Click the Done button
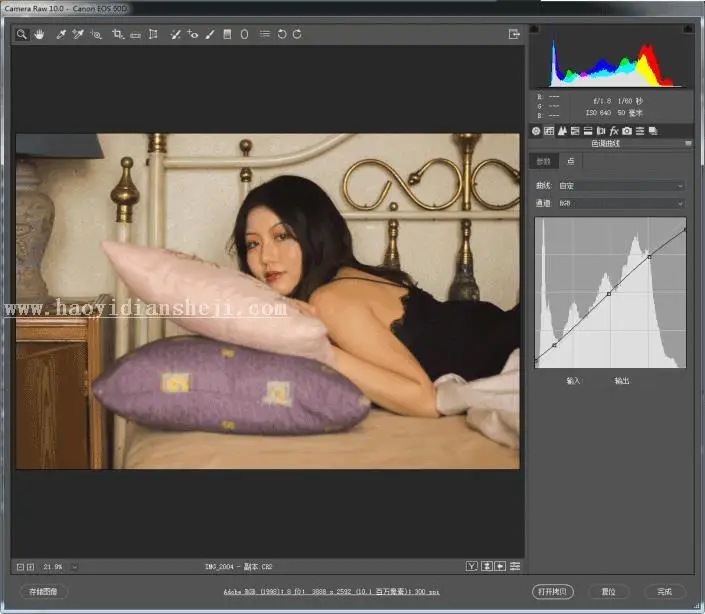Image resolution: width=705 pixels, height=614 pixels. [x=665, y=592]
